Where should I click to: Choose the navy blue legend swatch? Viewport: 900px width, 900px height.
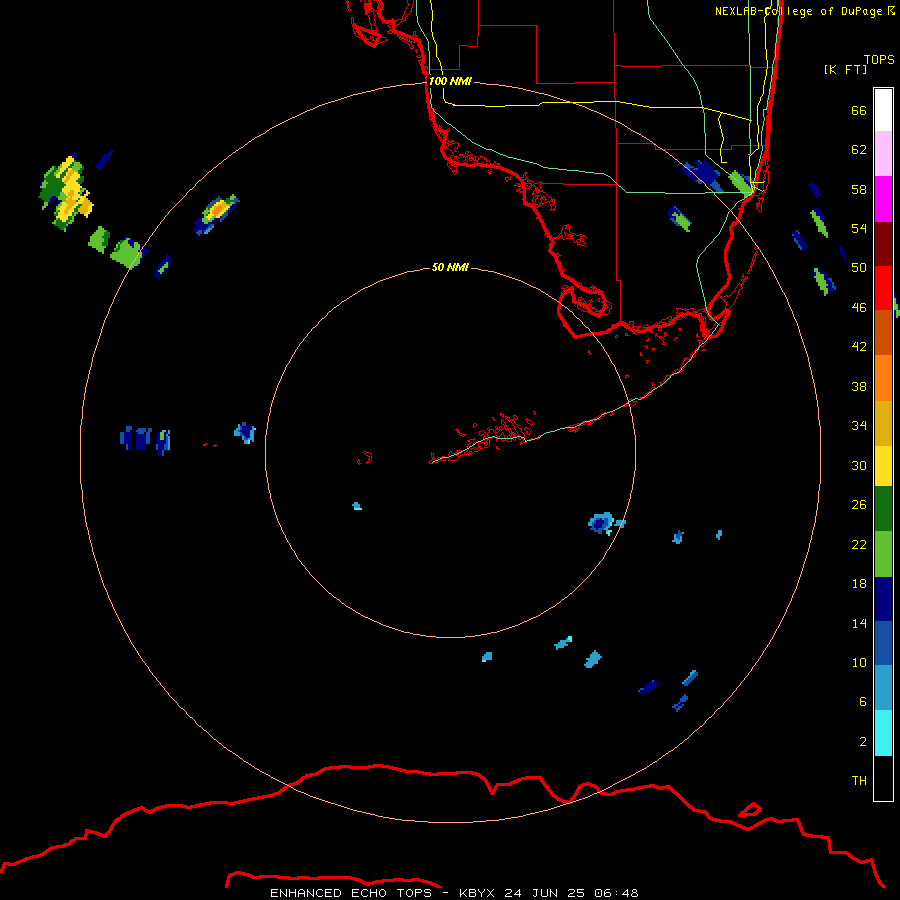point(883,599)
